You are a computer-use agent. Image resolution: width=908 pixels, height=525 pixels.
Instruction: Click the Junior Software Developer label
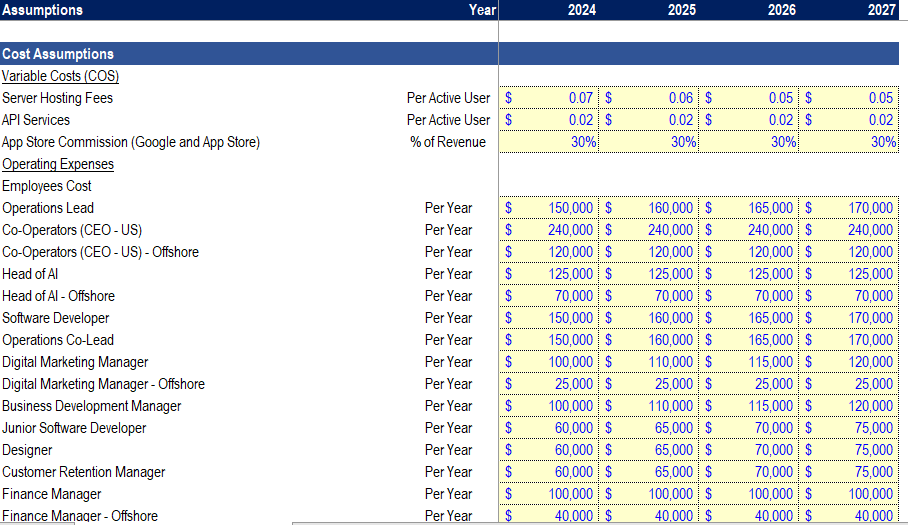[74, 428]
